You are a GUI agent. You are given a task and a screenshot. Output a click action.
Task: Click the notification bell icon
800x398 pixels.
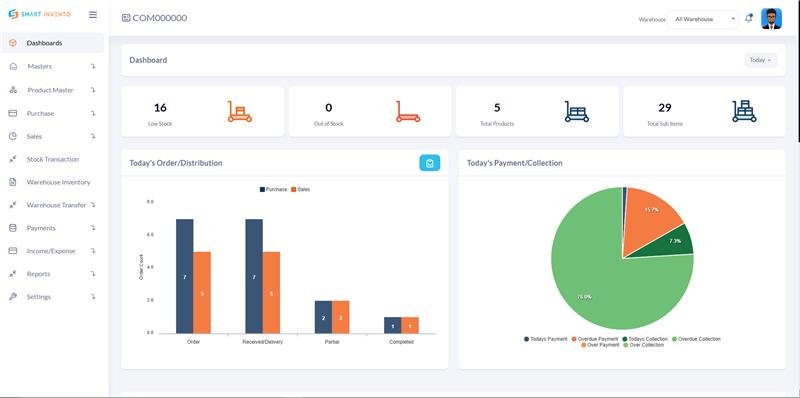[748, 18]
